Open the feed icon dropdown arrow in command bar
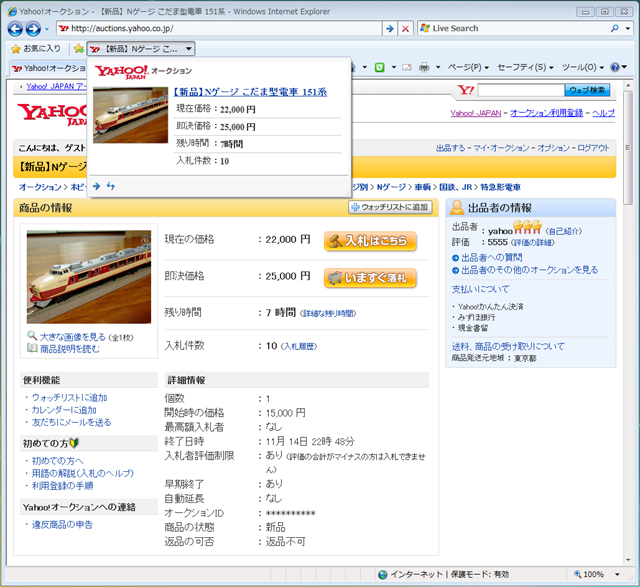 point(393,67)
